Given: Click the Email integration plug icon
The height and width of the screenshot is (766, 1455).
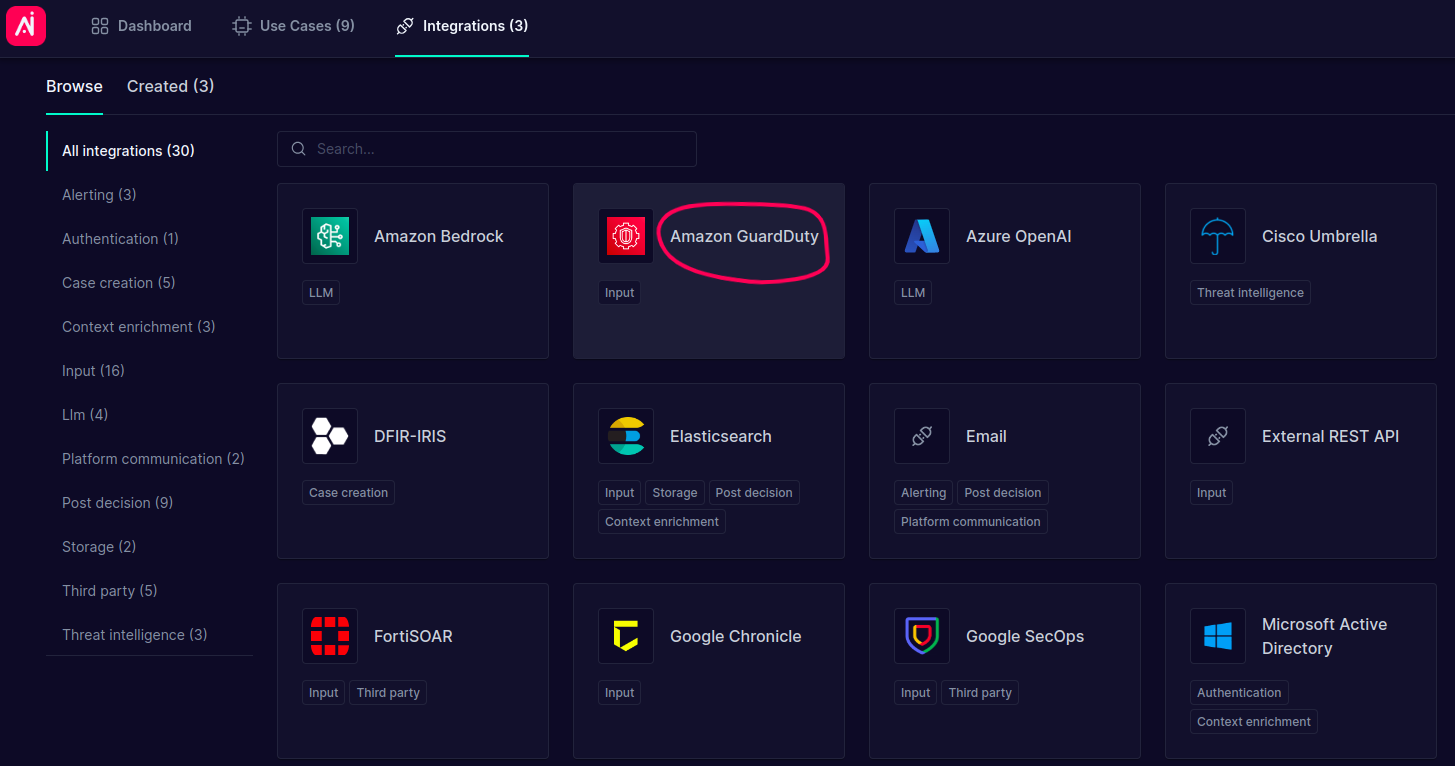Looking at the screenshot, I should (922, 436).
